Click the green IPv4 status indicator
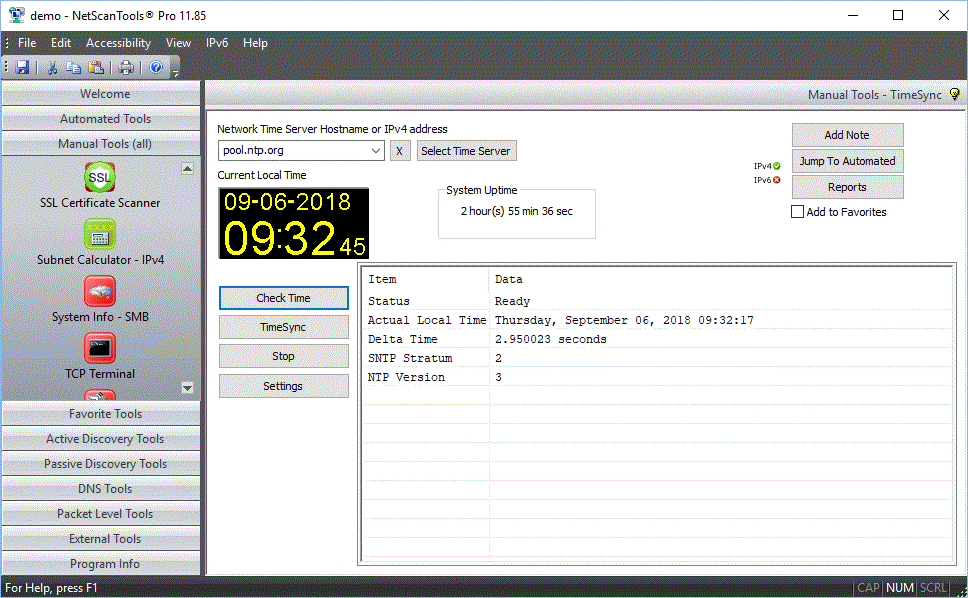 [x=777, y=166]
